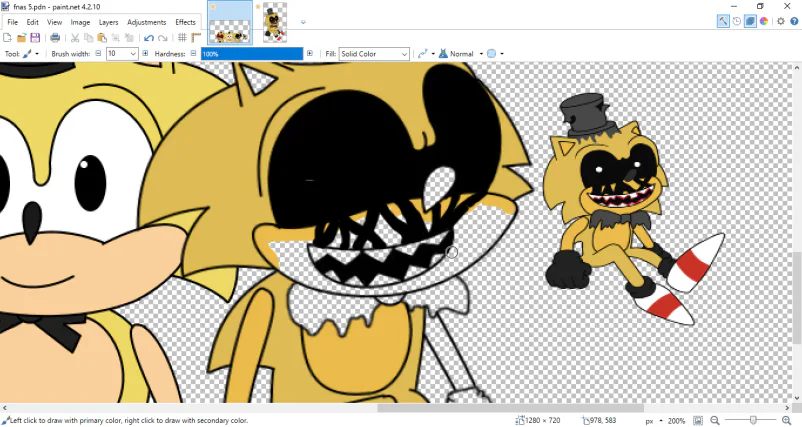802x427 pixels.
Task: Save the document using floppy icon
Action: [x=35, y=38]
